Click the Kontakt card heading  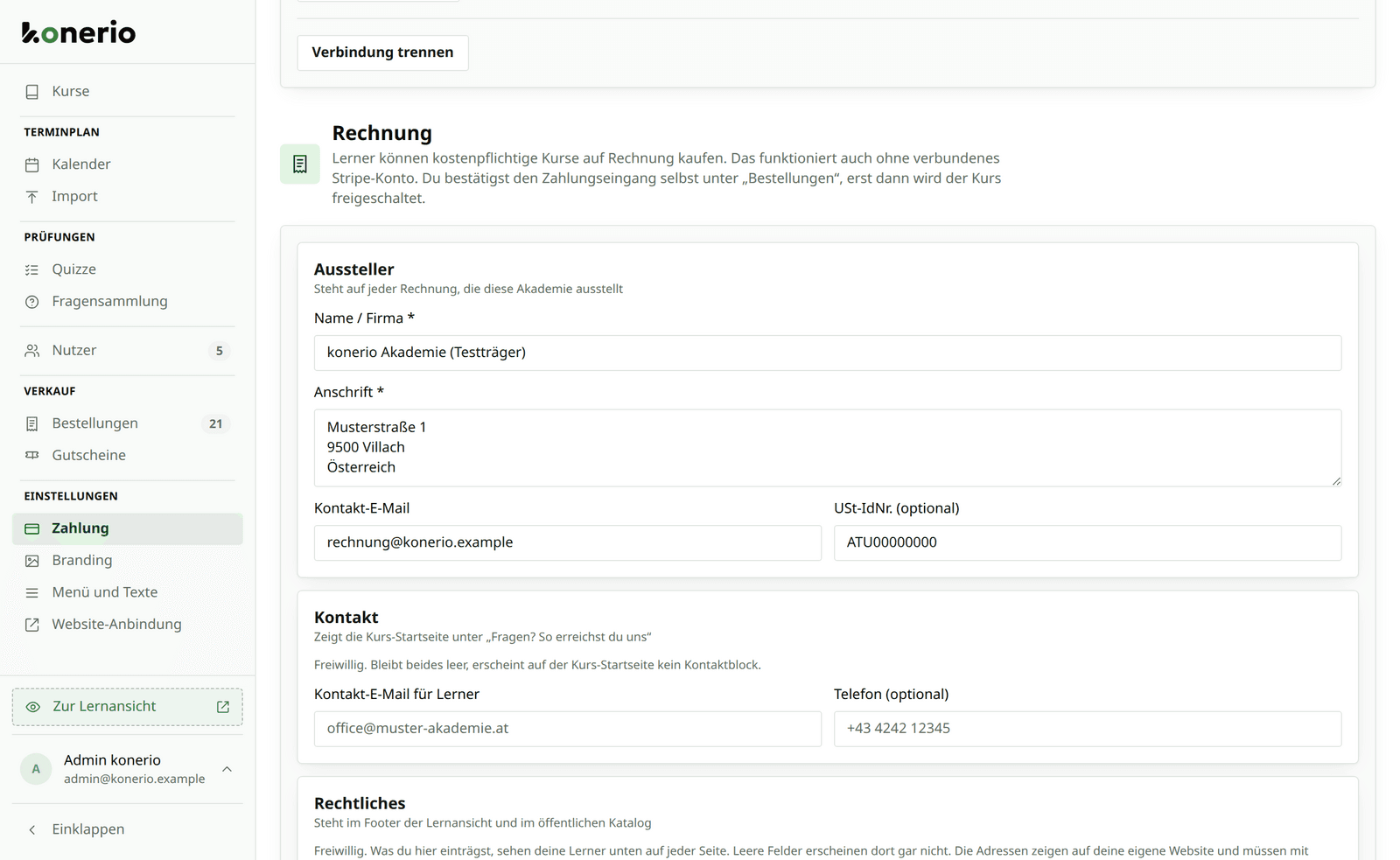346,618
